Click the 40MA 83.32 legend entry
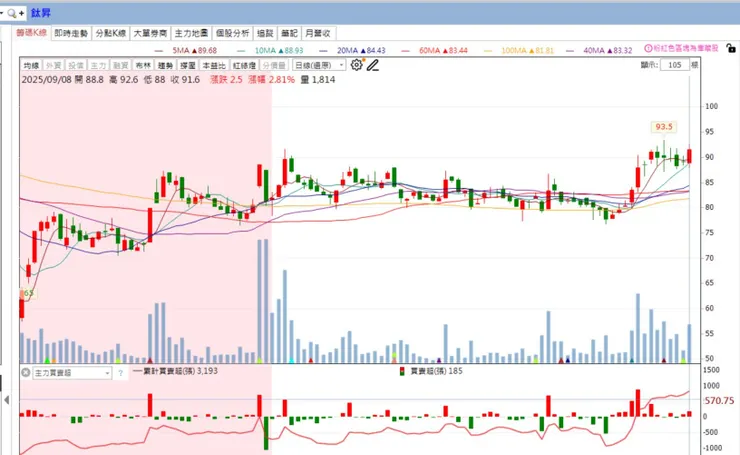The height and width of the screenshot is (455, 740). pyautogui.click(x=599, y=50)
